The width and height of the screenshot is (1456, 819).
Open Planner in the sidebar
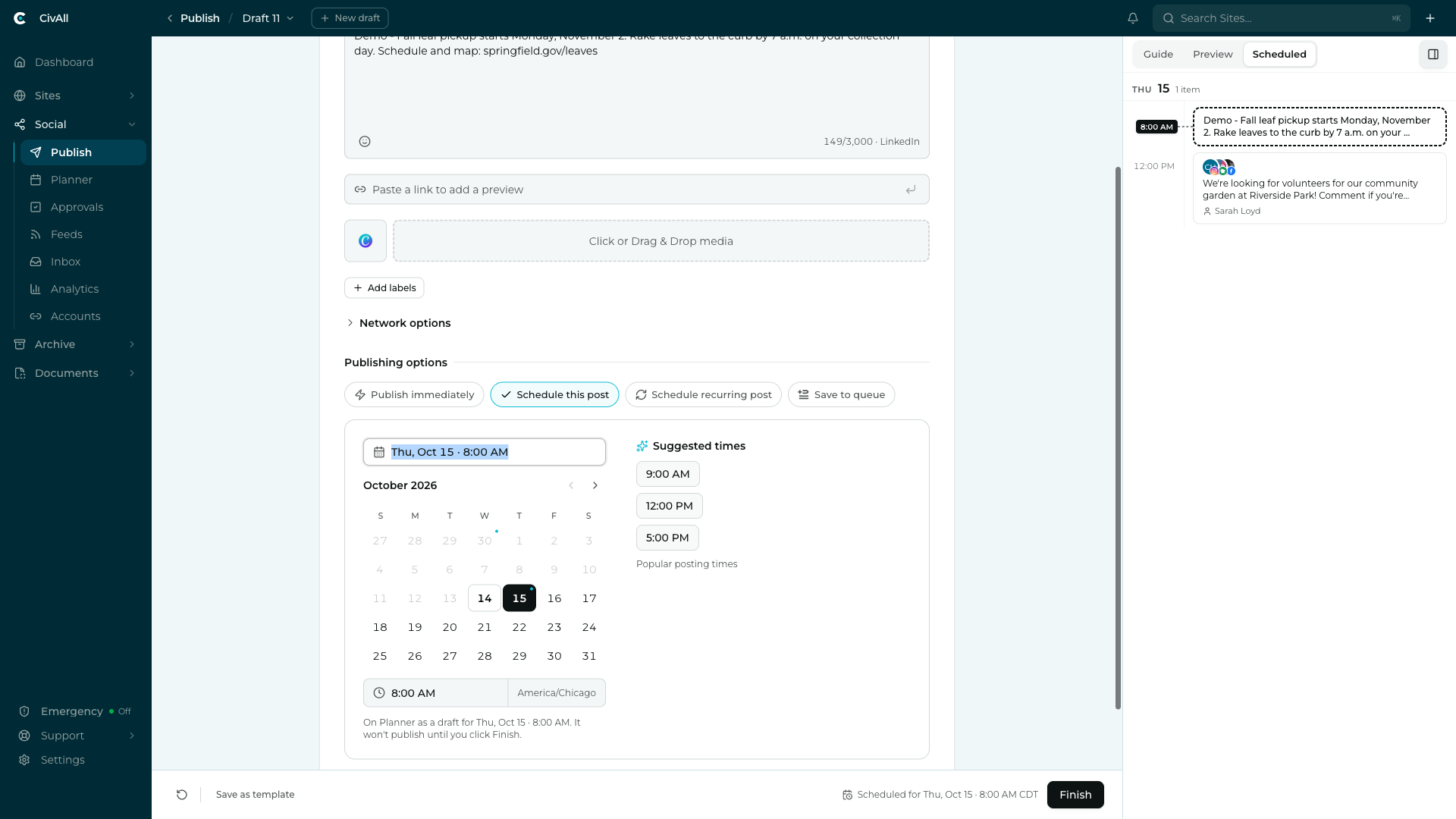[x=83, y=180]
